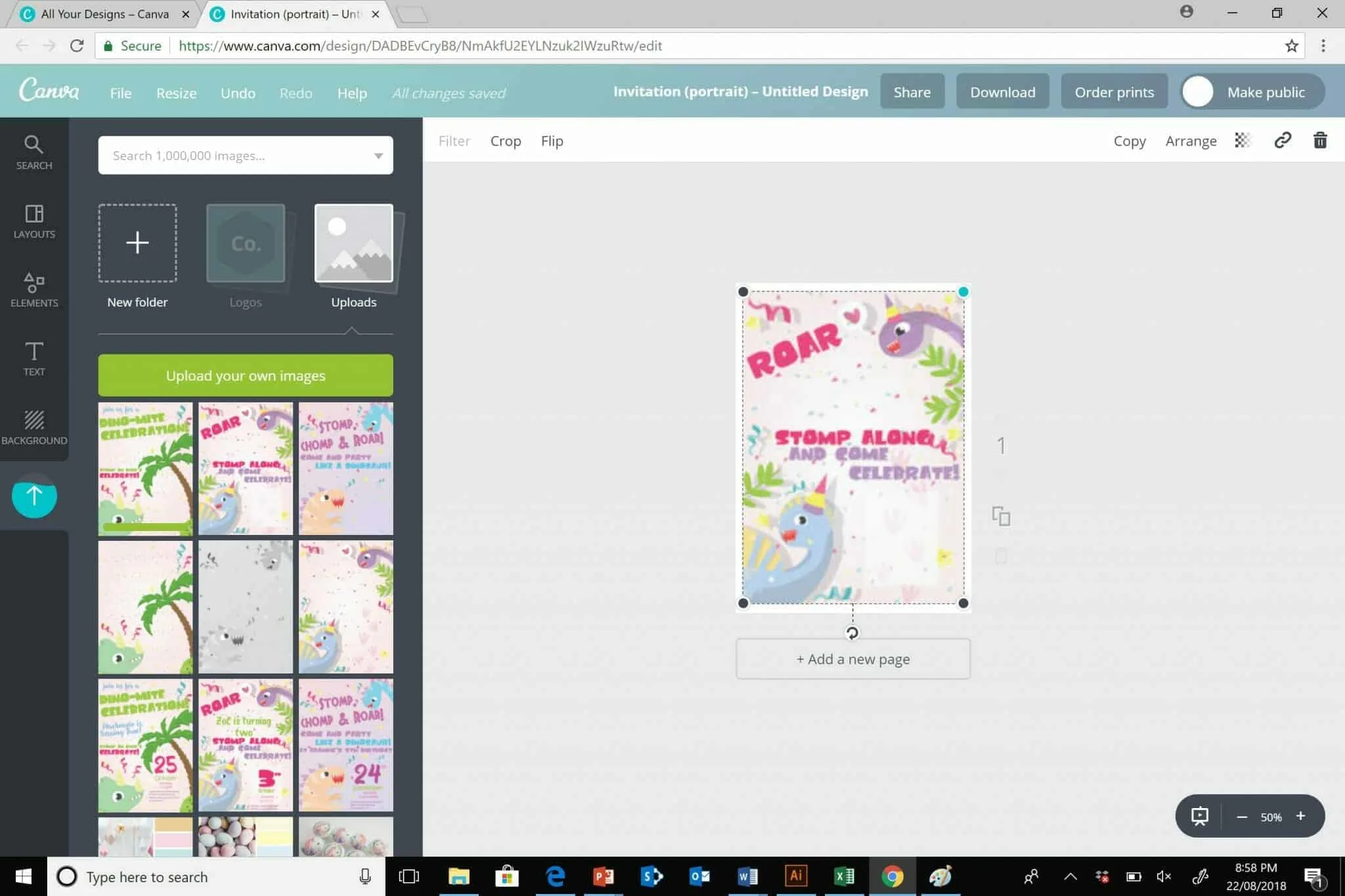The height and width of the screenshot is (896, 1345).
Task: Click Upload your own images
Action: click(246, 375)
